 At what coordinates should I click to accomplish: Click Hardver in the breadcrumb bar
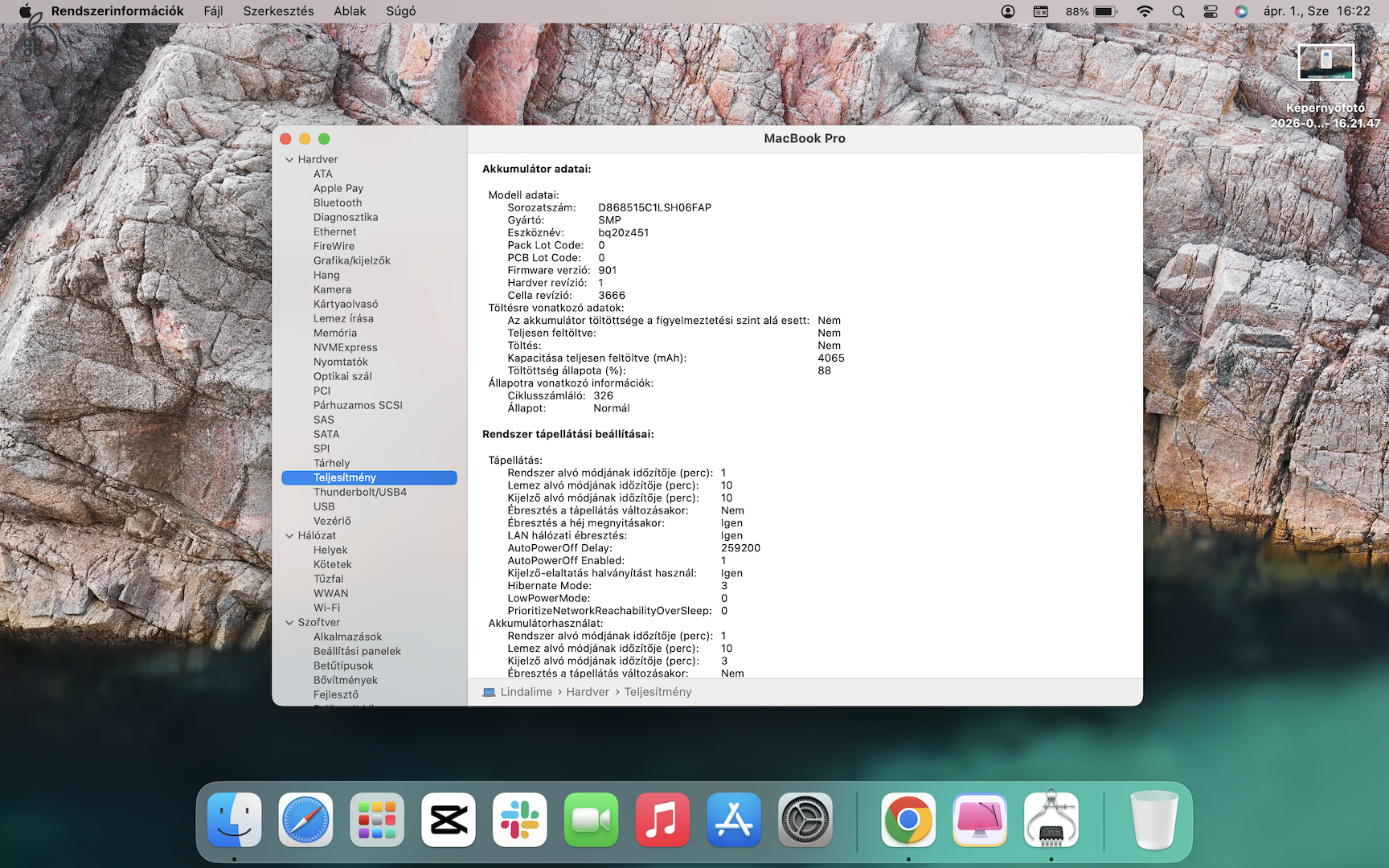[588, 692]
